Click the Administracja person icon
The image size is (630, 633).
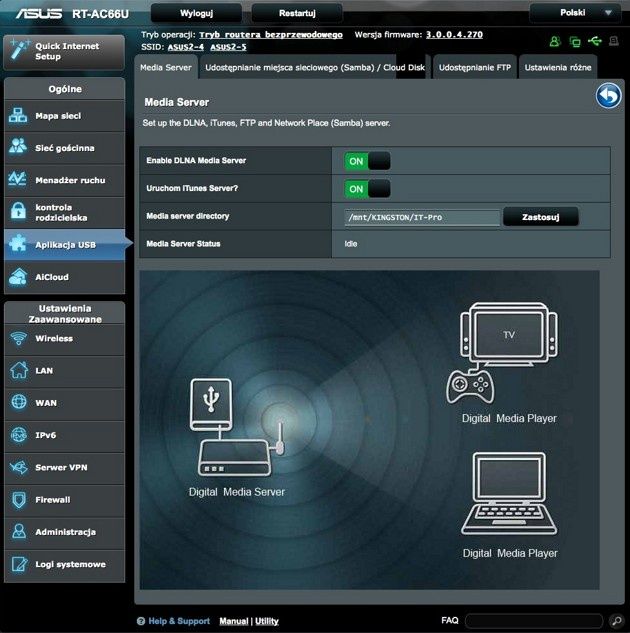19,532
